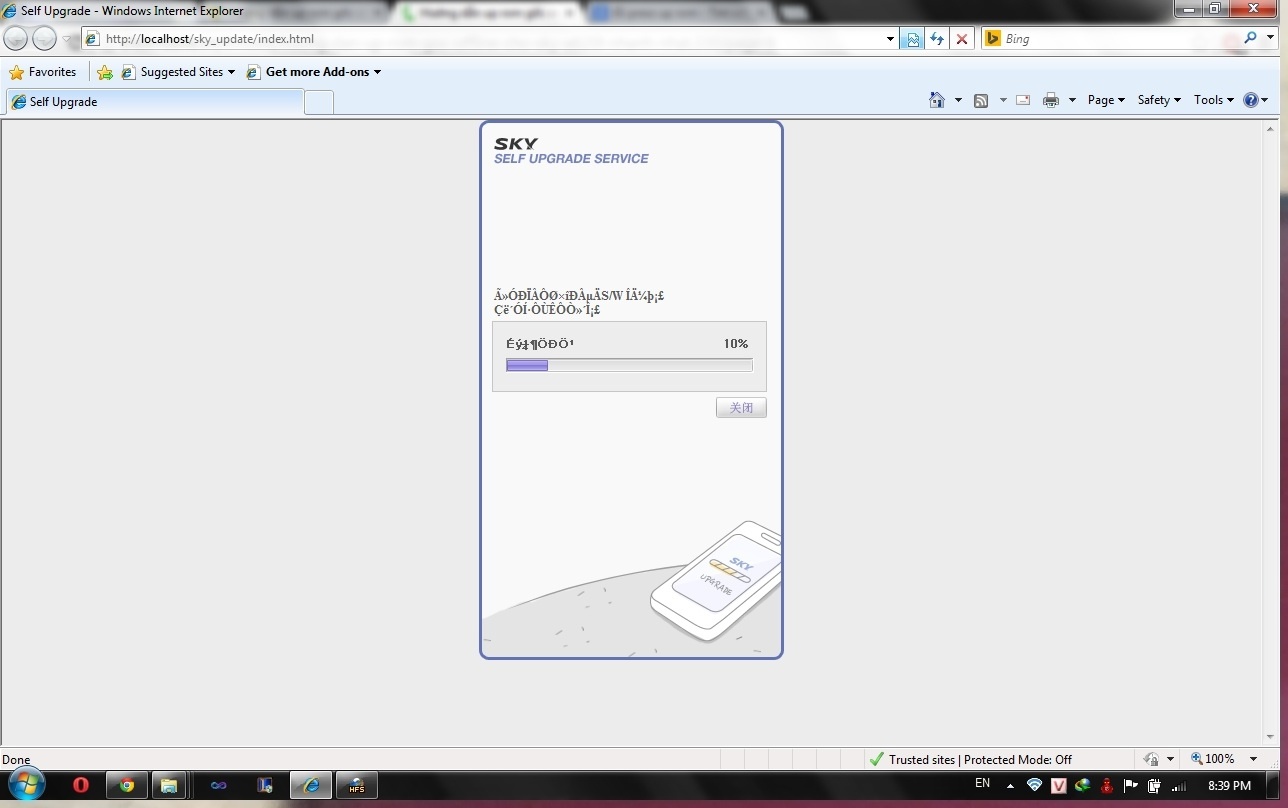
Task: Select the Self Upgrade tab
Action: (155, 102)
